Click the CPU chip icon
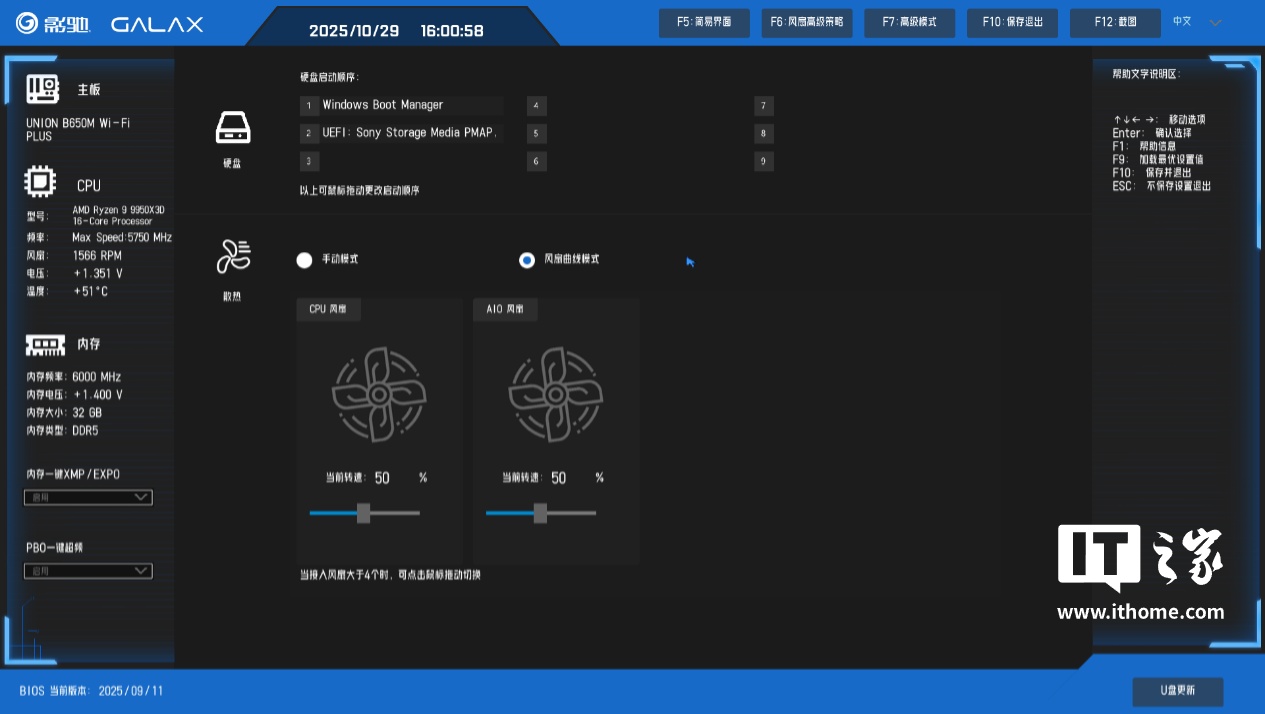The height and width of the screenshot is (714, 1265). pyautogui.click(x=41, y=183)
